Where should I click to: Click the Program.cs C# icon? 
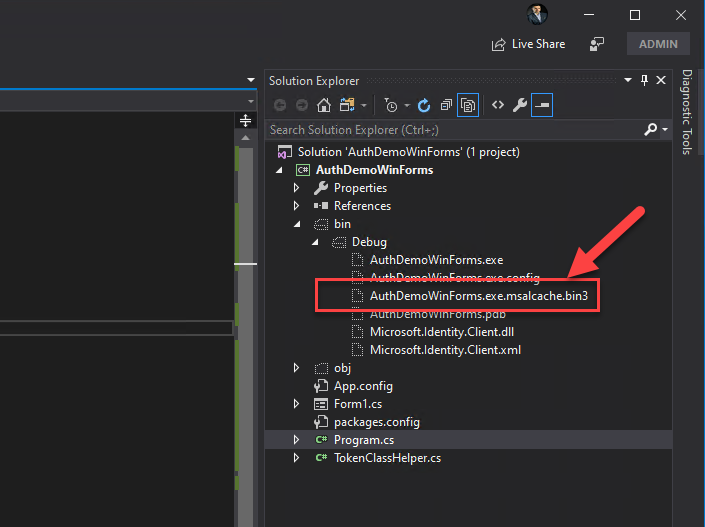coord(321,440)
